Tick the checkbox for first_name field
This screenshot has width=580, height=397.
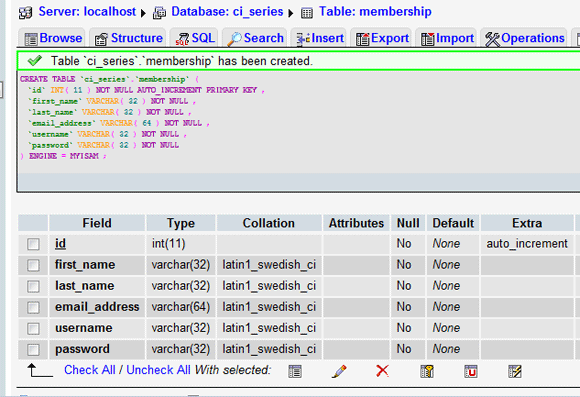tap(33, 265)
